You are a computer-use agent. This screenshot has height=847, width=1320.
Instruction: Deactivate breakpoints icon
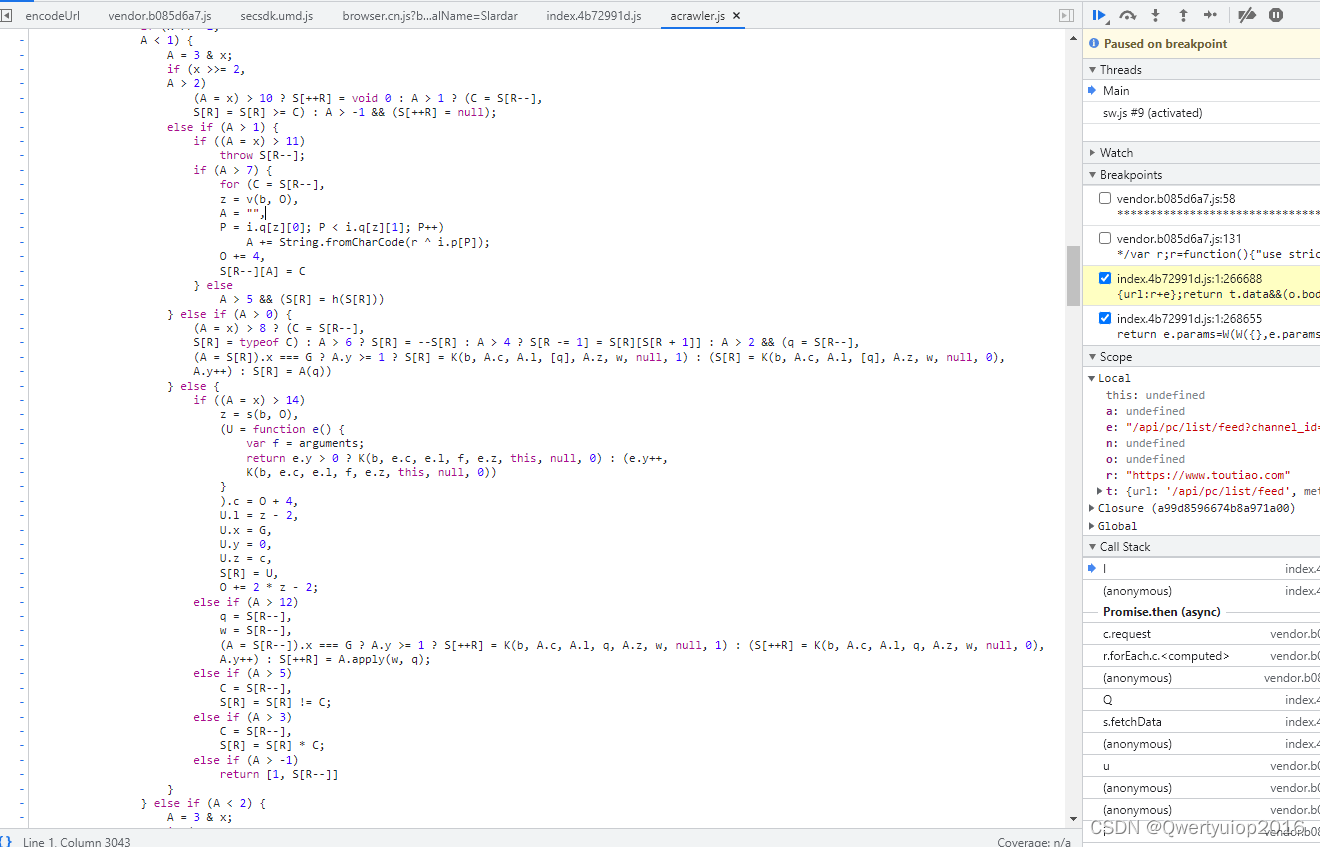click(x=1246, y=15)
